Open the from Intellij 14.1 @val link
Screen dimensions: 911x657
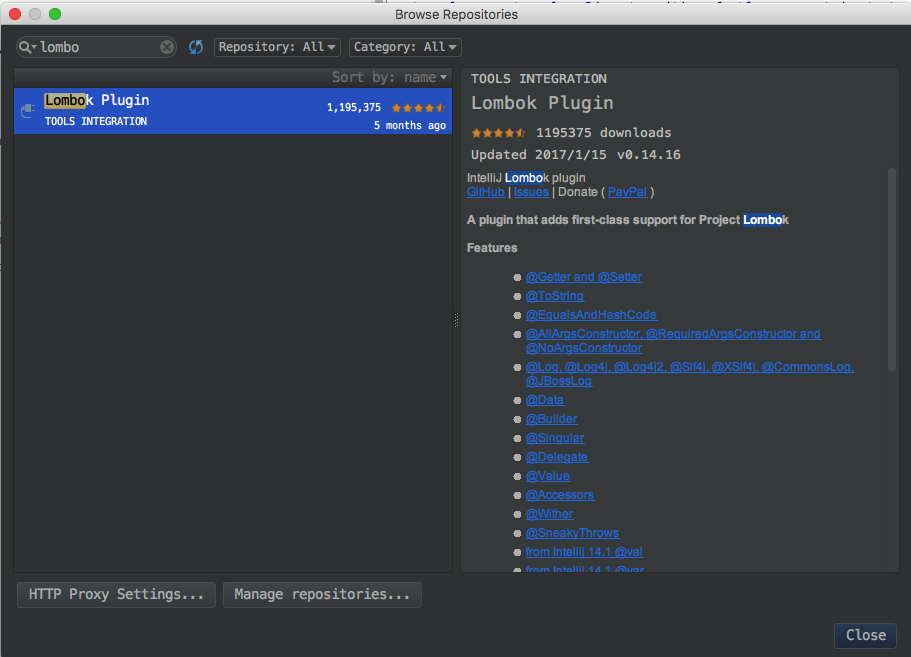click(x=584, y=552)
